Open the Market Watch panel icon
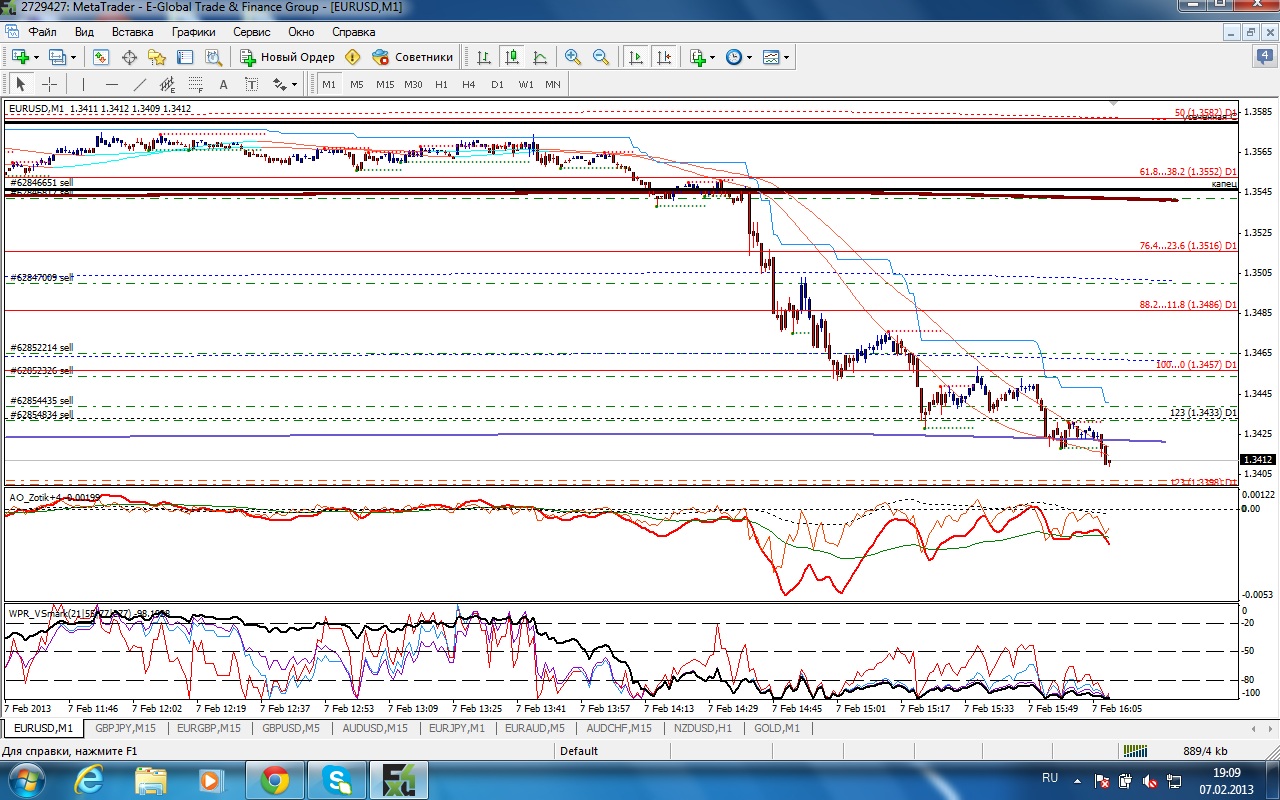This screenshot has height=800, width=1280. coord(101,57)
